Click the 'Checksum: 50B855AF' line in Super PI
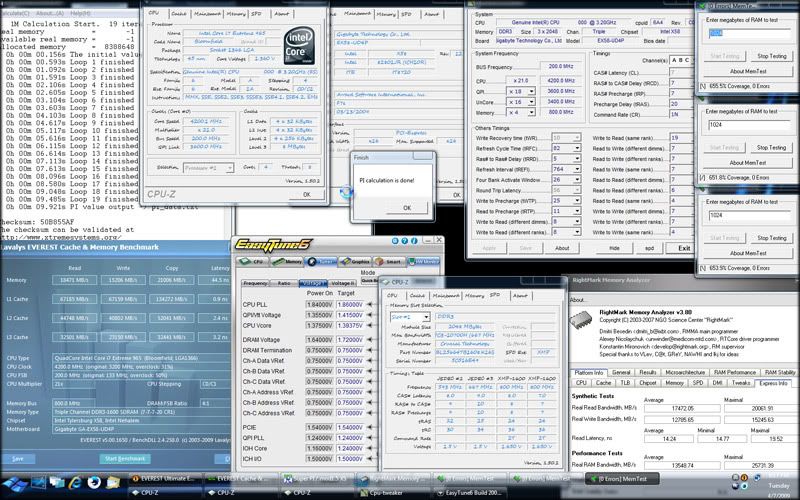800x500 pixels. [38, 222]
